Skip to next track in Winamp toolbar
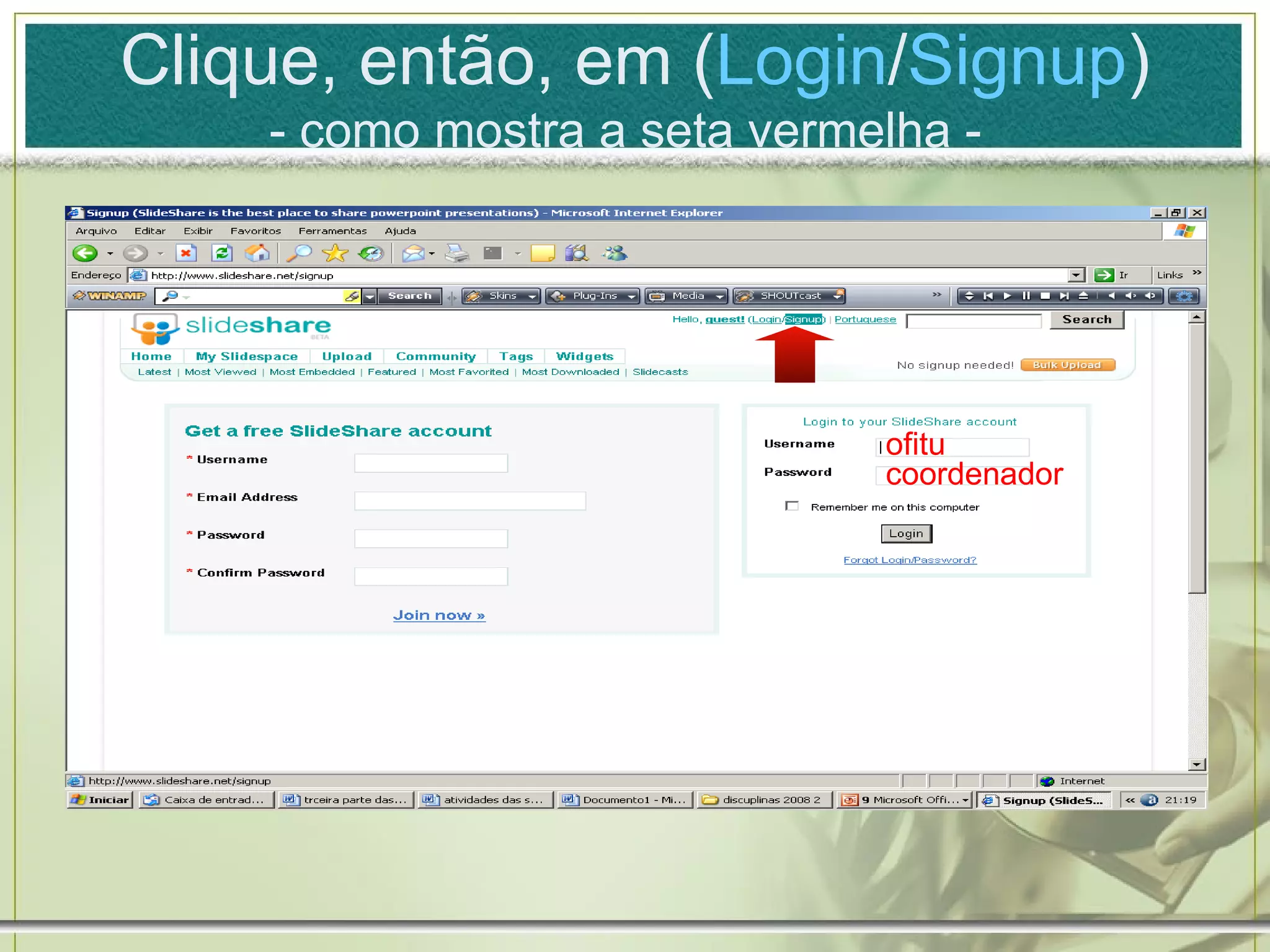1270x952 pixels. 1064,296
